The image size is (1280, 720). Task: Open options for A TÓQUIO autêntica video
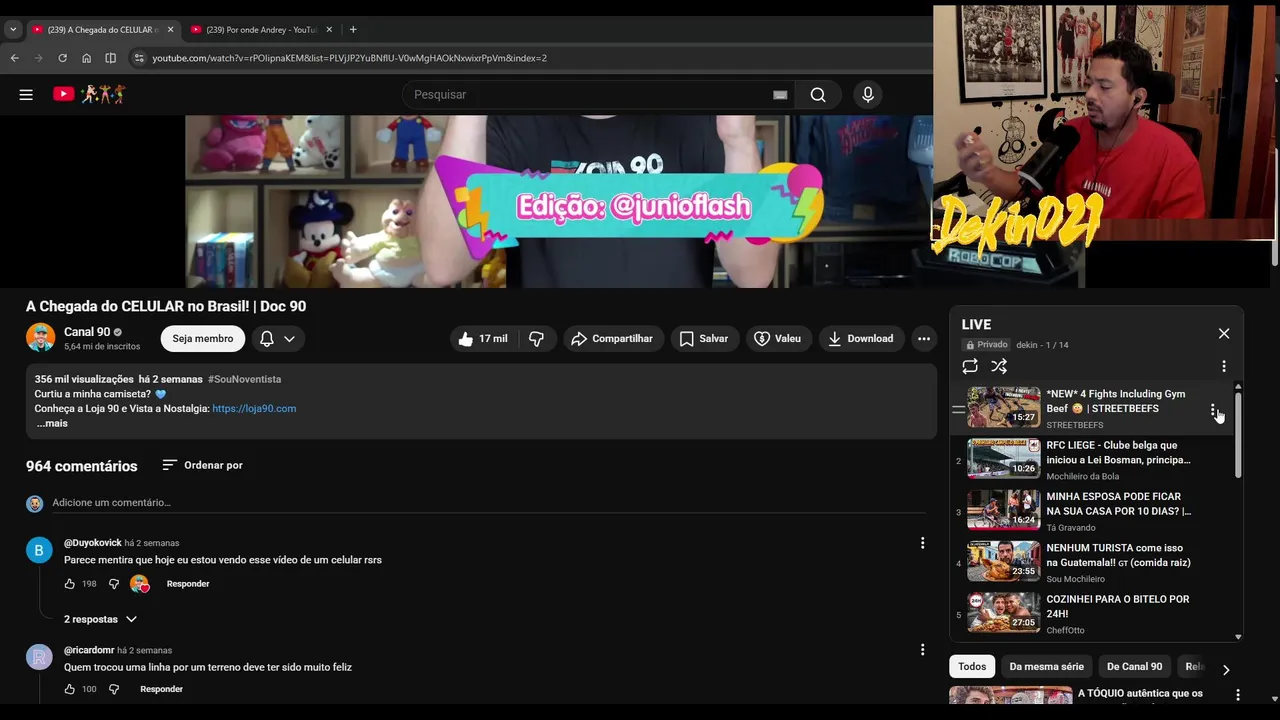1238,695
